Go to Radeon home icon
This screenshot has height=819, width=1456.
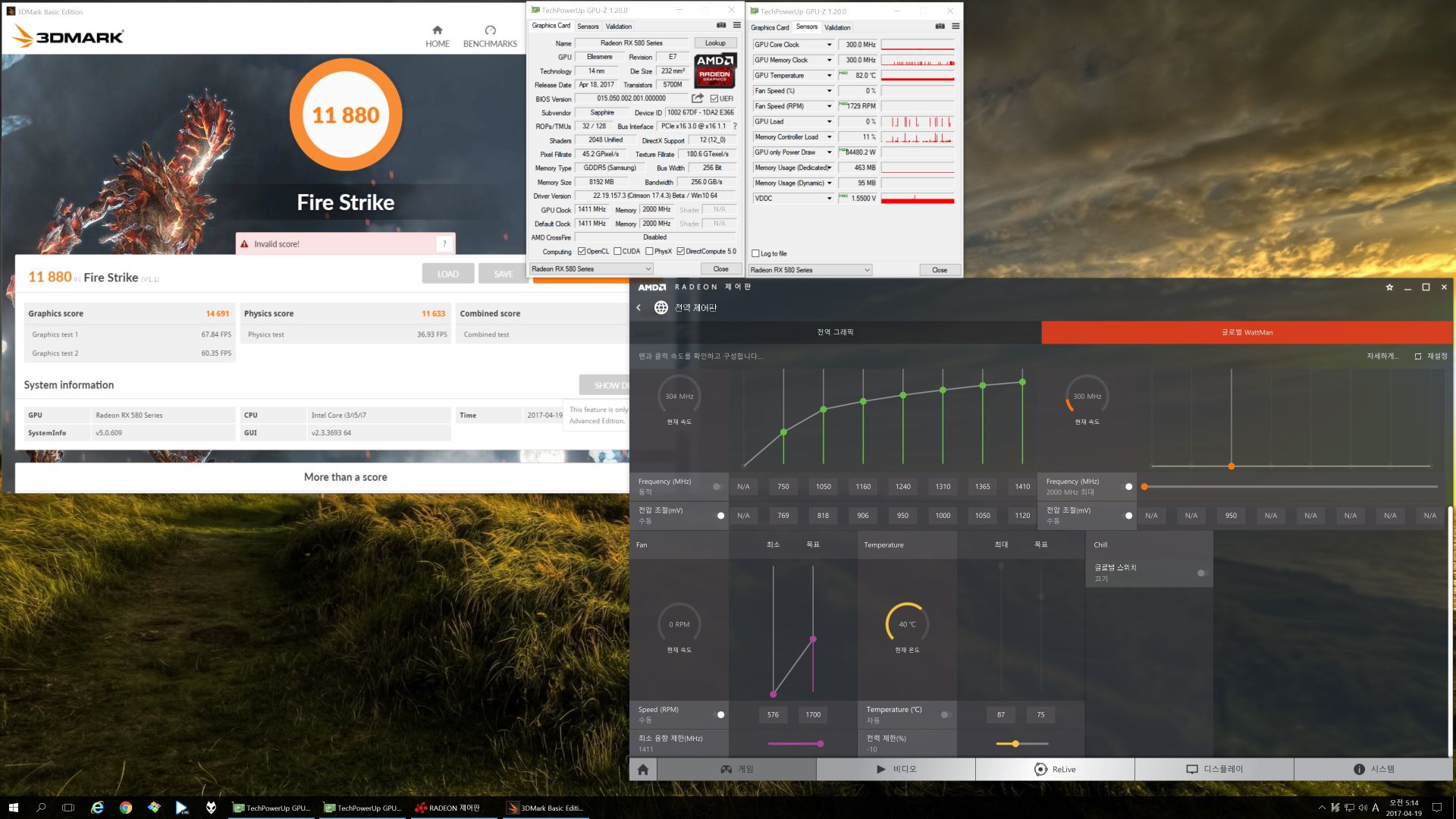click(643, 770)
